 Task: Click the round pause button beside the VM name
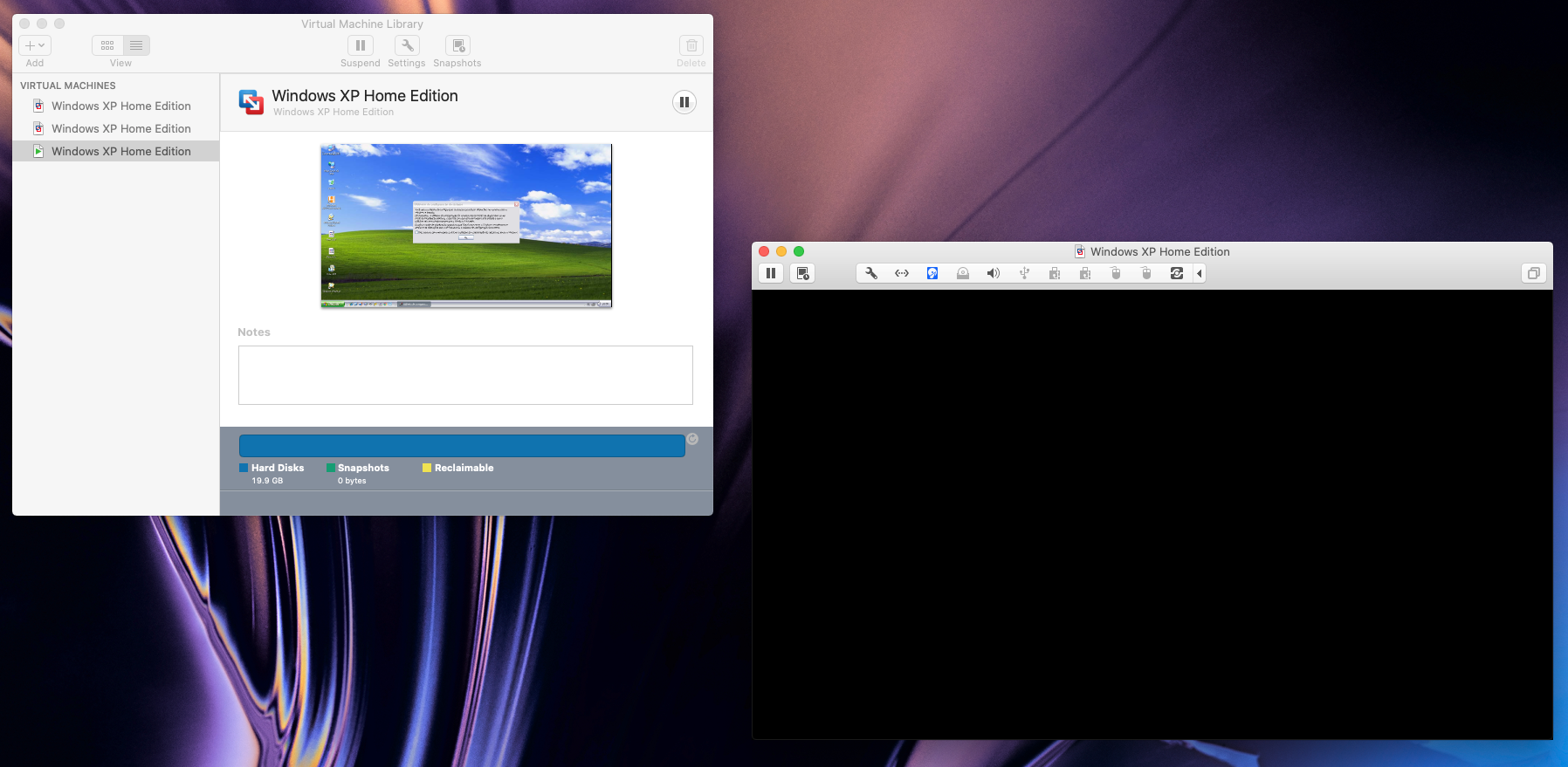click(684, 102)
